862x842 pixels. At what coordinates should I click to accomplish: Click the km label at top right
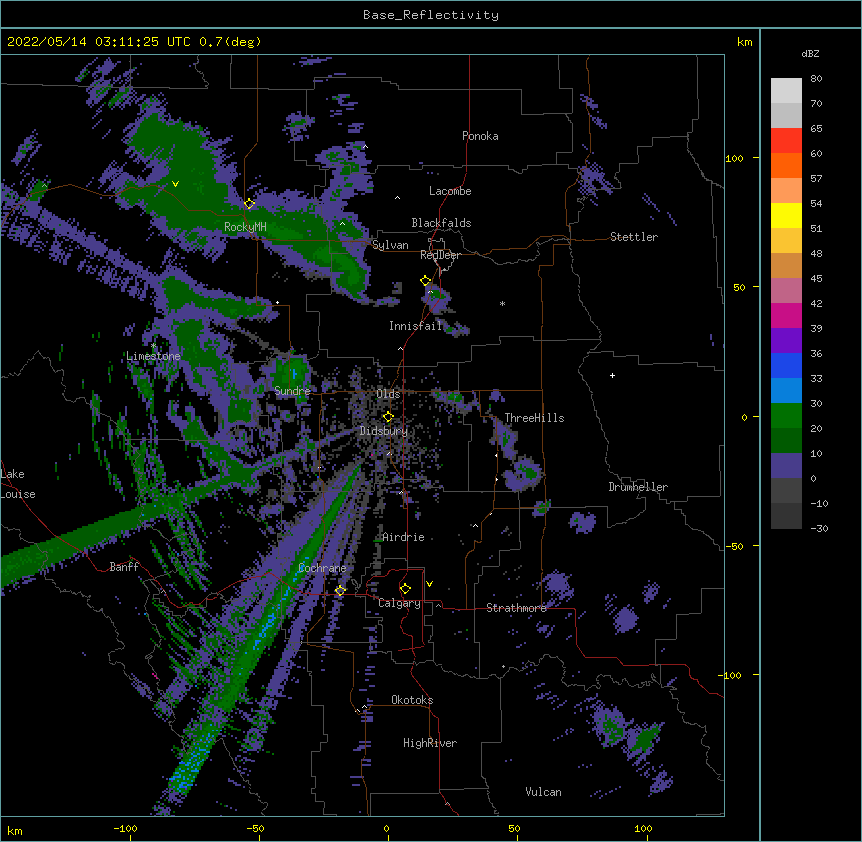pos(744,42)
